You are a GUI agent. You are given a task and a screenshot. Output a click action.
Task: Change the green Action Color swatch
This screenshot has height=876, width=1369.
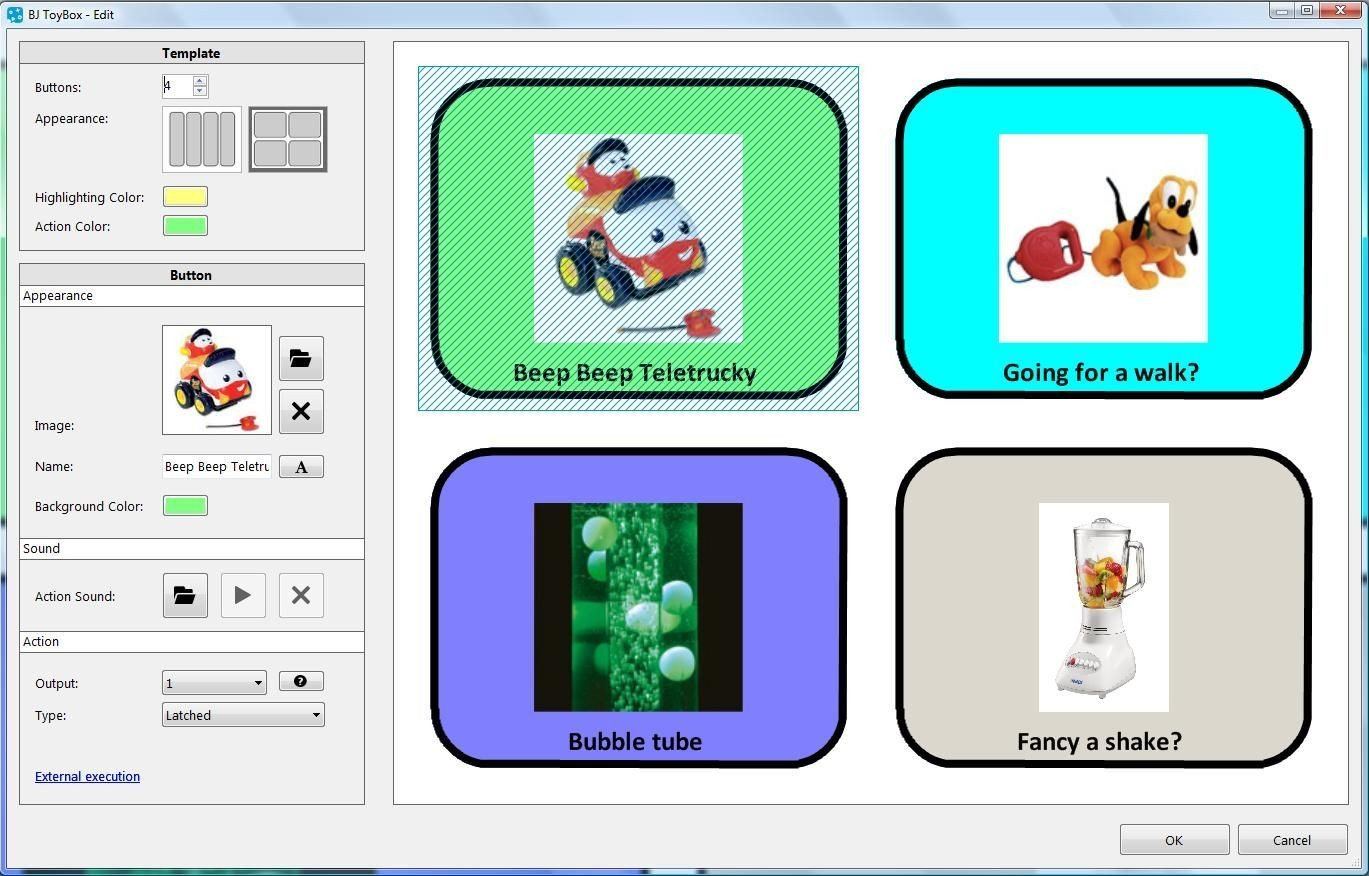[x=185, y=226]
